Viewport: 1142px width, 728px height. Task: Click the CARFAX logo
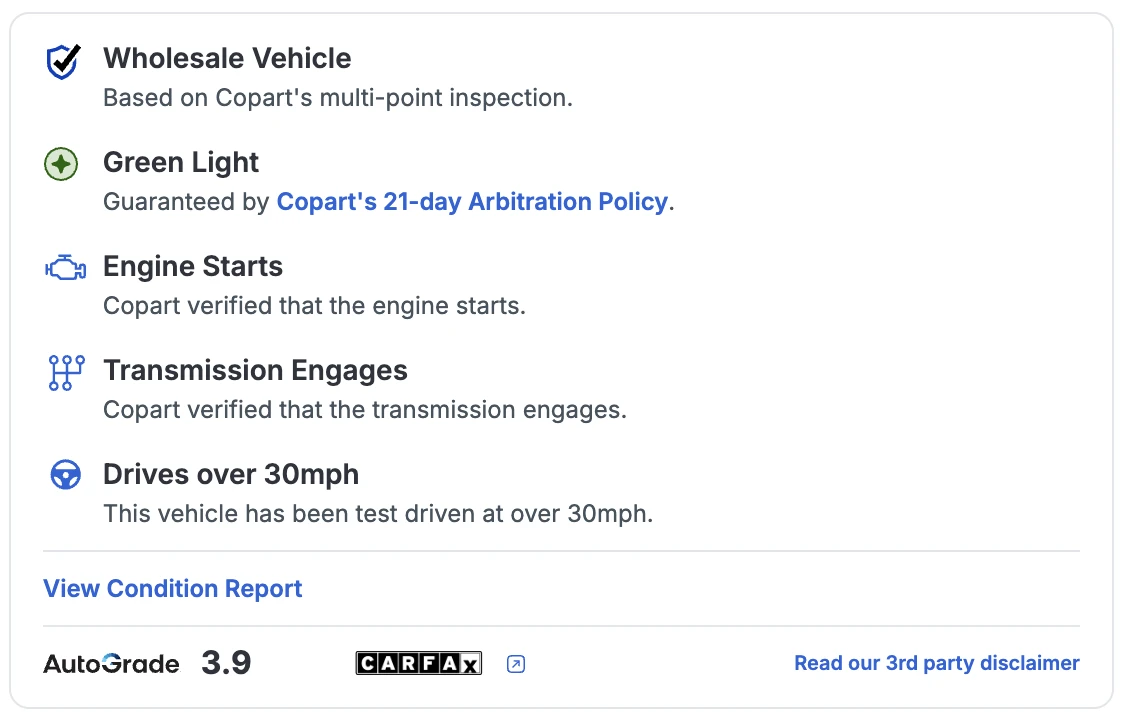coord(419,663)
